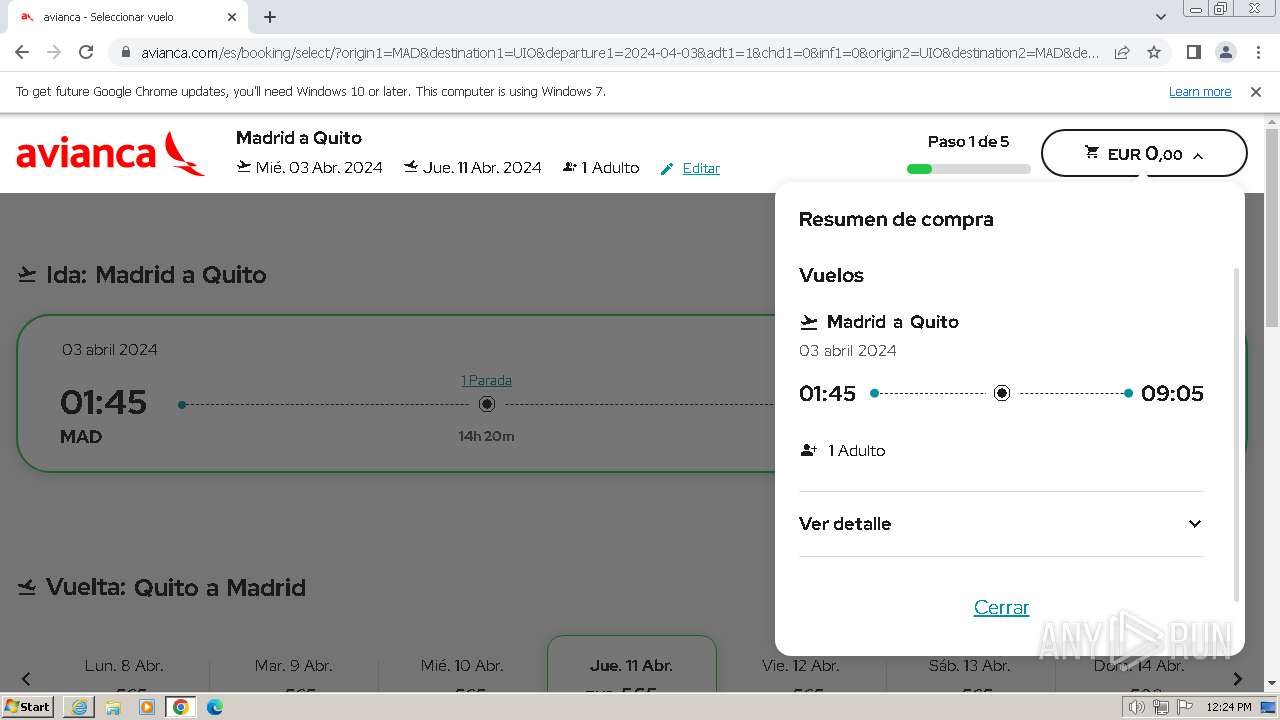The image size is (1280, 720).
Task: Open media player from taskbar
Action: (x=147, y=707)
